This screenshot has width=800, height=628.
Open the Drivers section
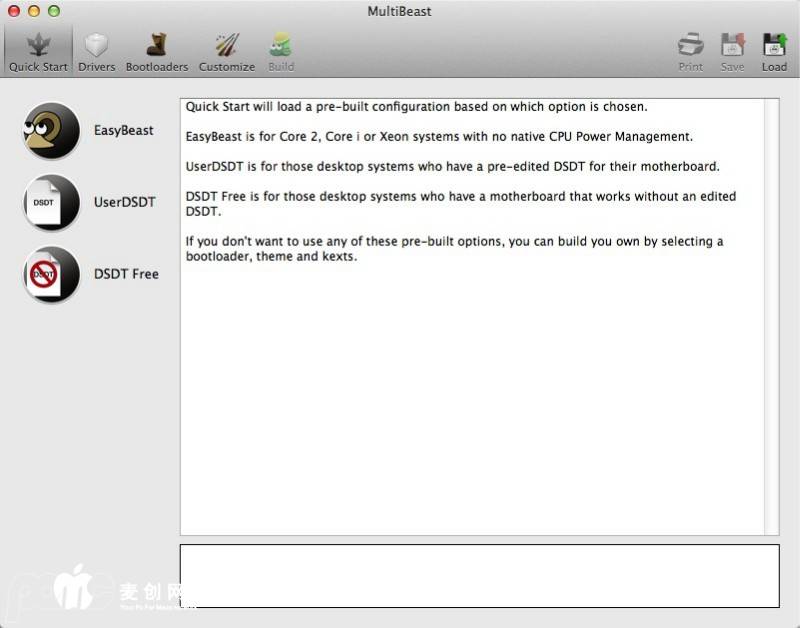pos(97,50)
